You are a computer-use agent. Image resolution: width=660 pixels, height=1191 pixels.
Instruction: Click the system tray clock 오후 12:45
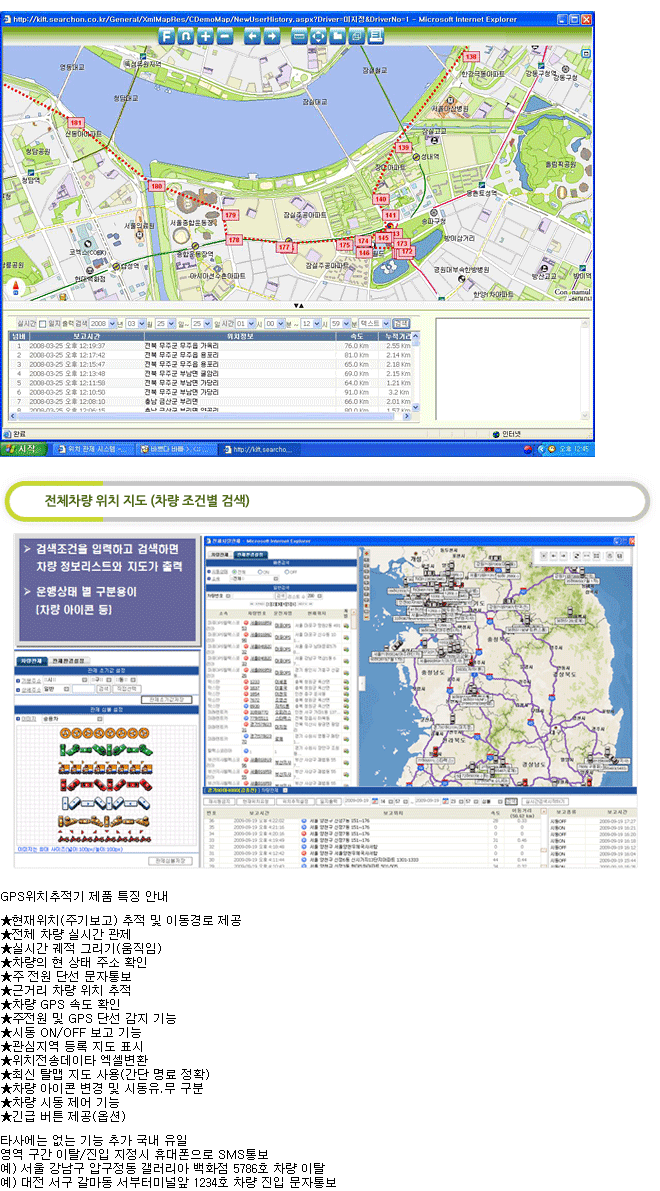coord(574,449)
